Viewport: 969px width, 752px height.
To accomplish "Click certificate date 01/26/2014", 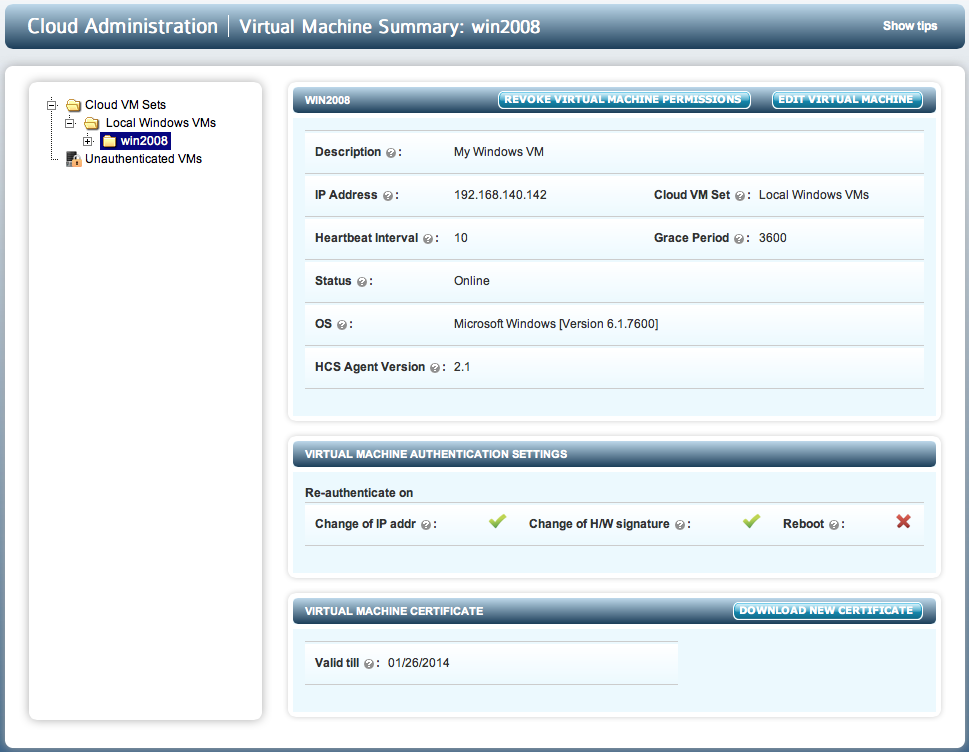I will (418, 663).
